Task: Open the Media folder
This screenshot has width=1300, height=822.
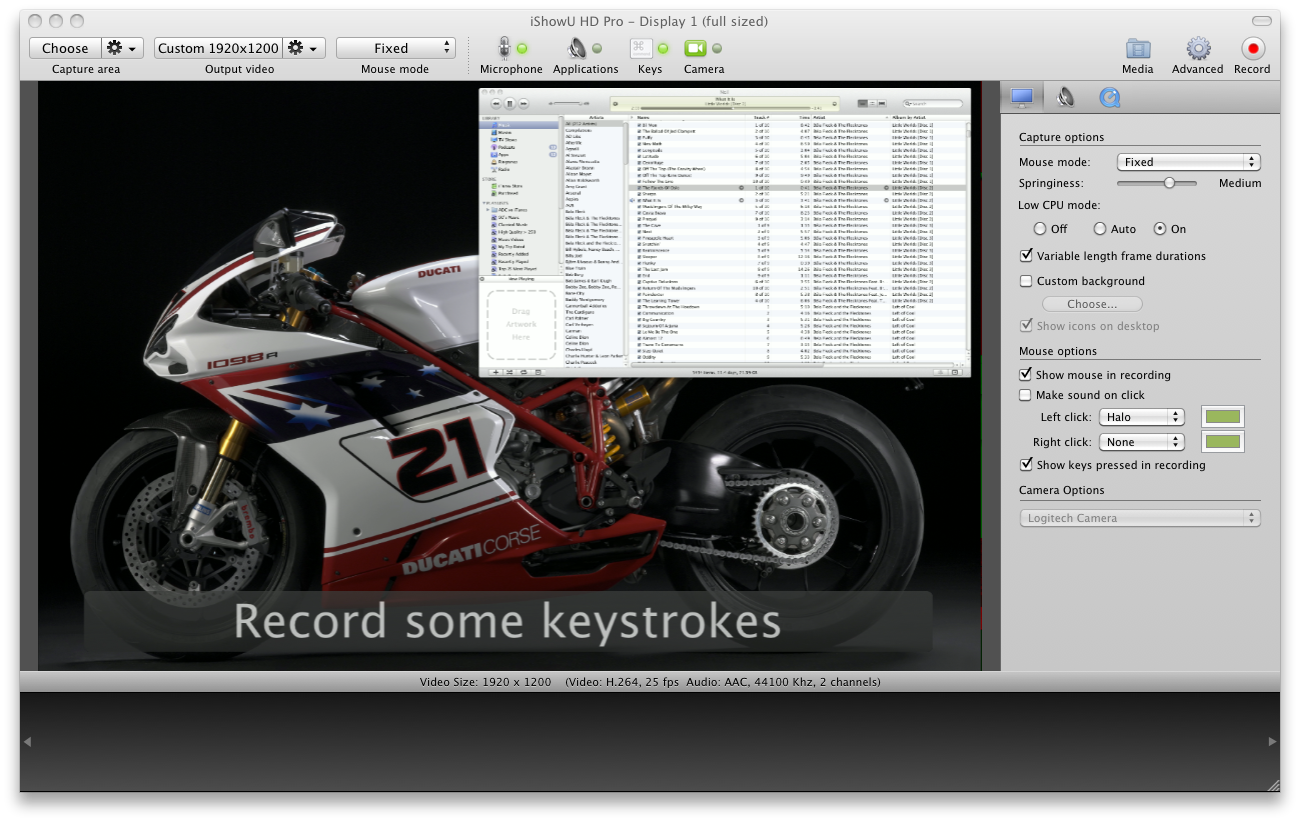Action: pos(1137,48)
